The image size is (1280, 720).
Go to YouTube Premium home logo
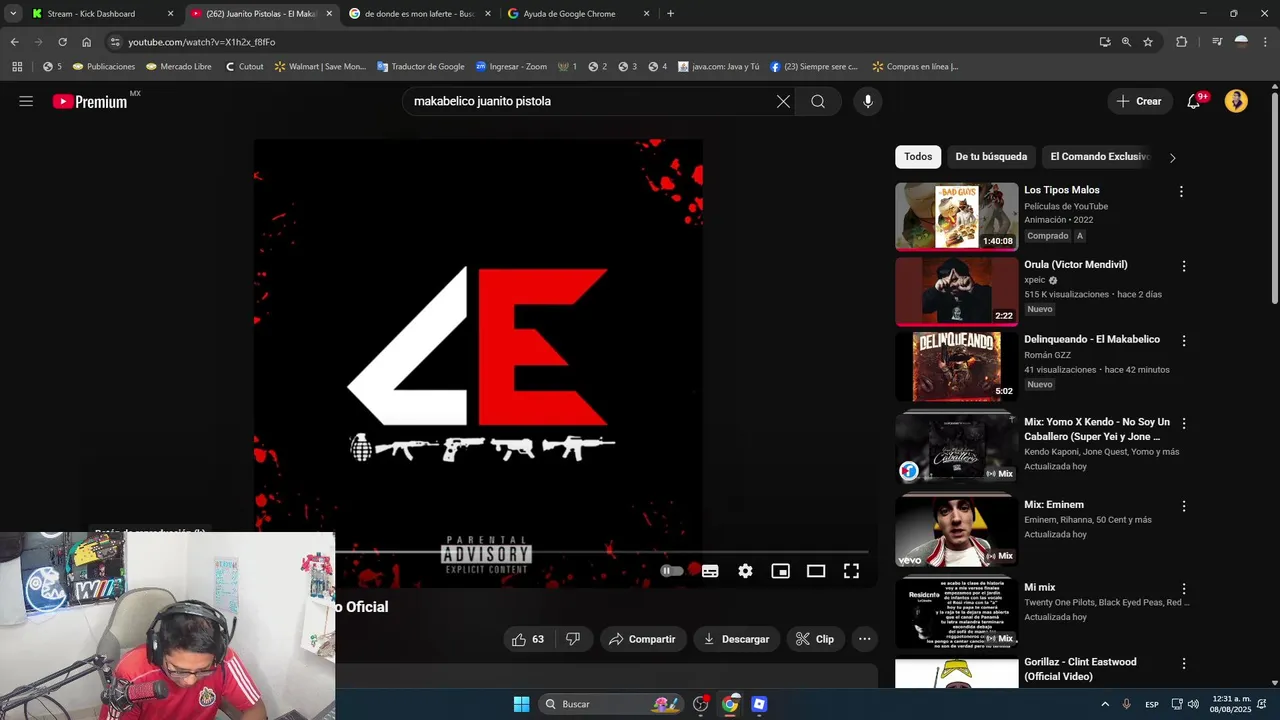coord(90,101)
